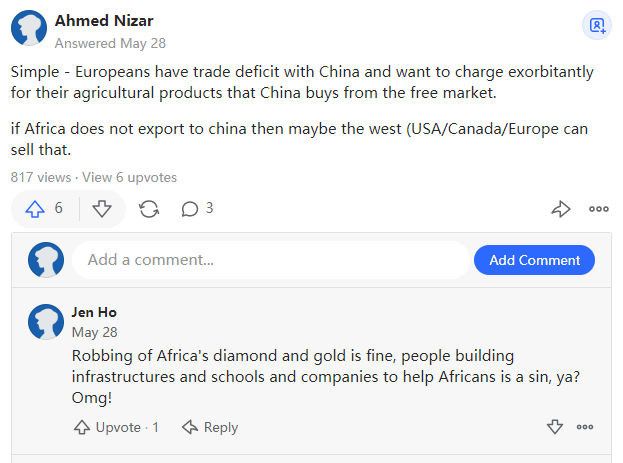Open Ahmed Nizar's profile name link
This screenshot has width=623, height=463.
(x=104, y=21)
